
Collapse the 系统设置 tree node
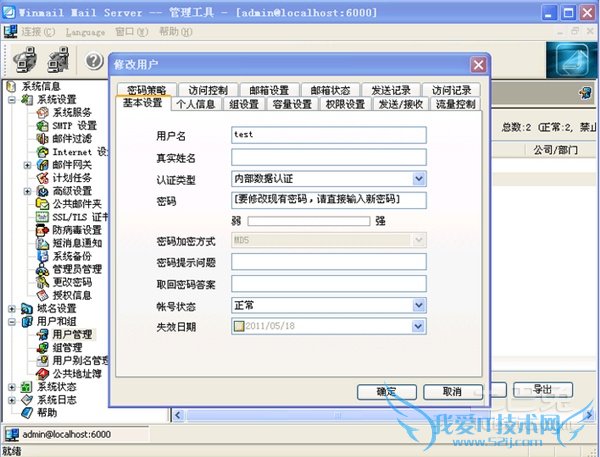pyautogui.click(x=12, y=100)
